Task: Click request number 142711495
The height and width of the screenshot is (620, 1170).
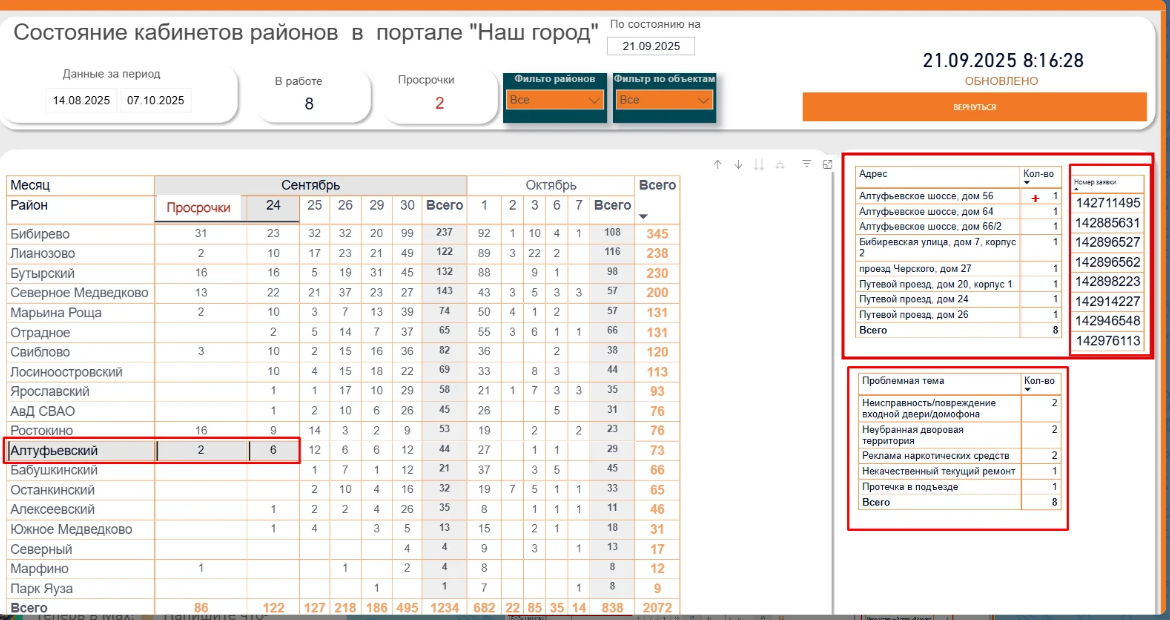Action: pos(1108,203)
